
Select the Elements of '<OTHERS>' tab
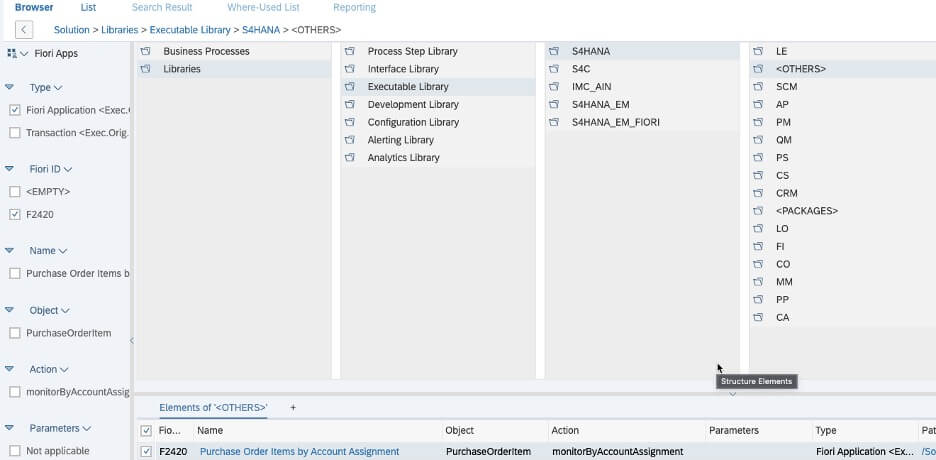tap(213, 407)
